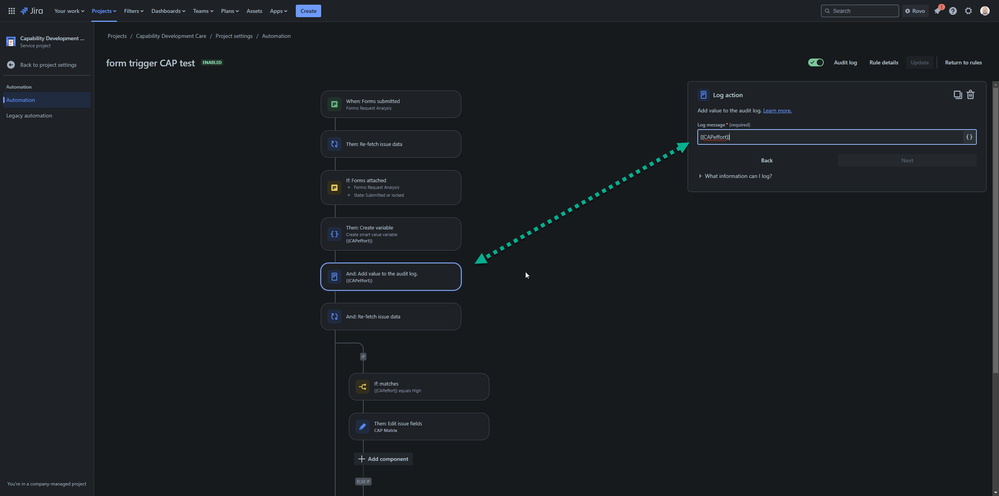999x496 pixels.
Task: Open the Learn more link
Action: [x=777, y=111]
